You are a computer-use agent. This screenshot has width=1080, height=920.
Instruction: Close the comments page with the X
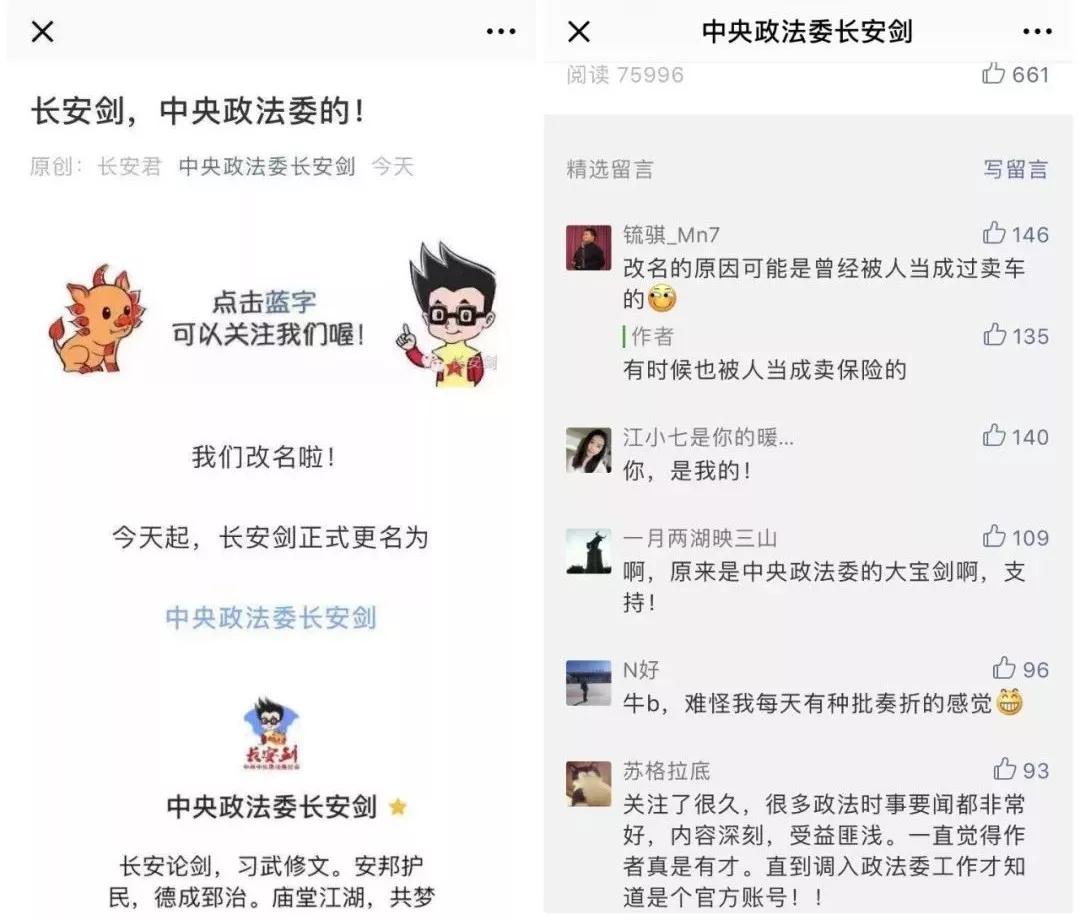[x=579, y=32]
